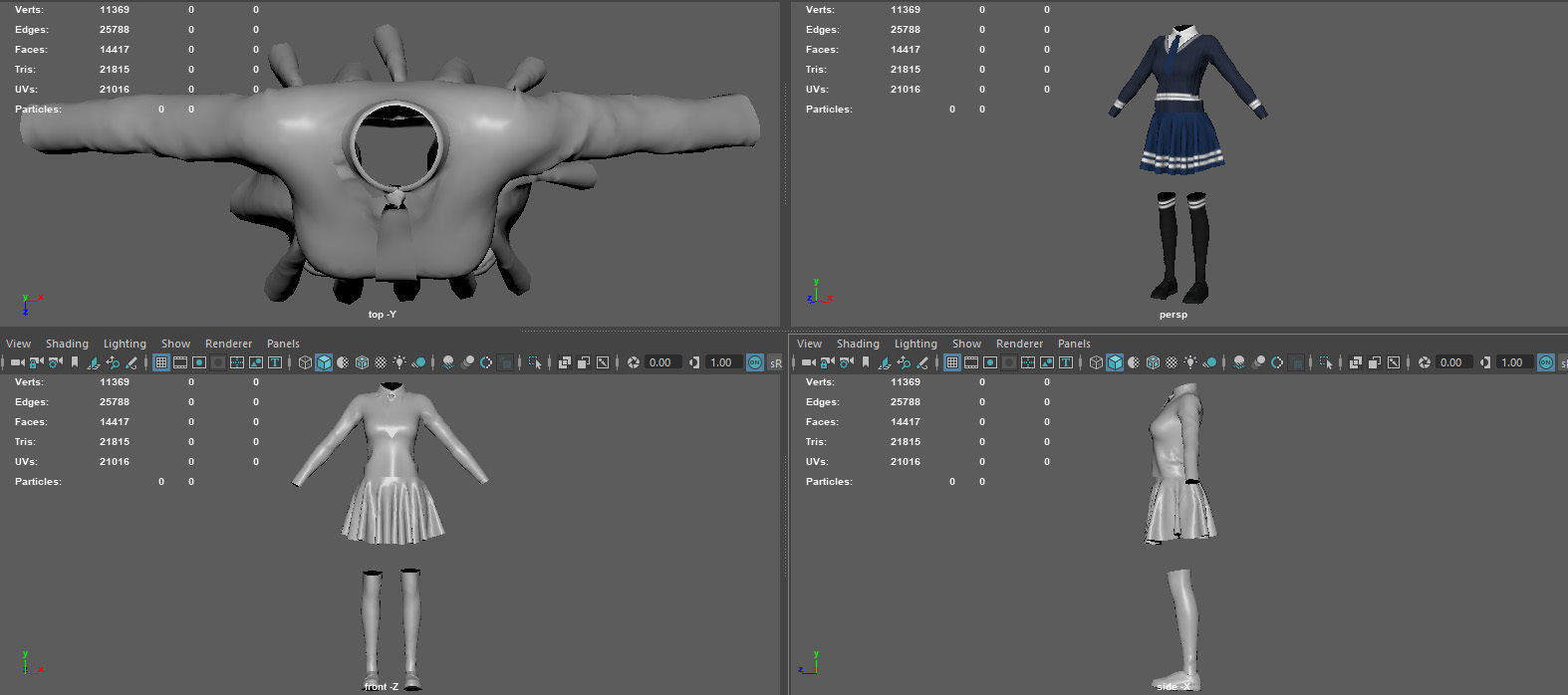Toggle Film Gate in side panel toolbar
The width and height of the screenshot is (1568, 695).
[x=971, y=362]
